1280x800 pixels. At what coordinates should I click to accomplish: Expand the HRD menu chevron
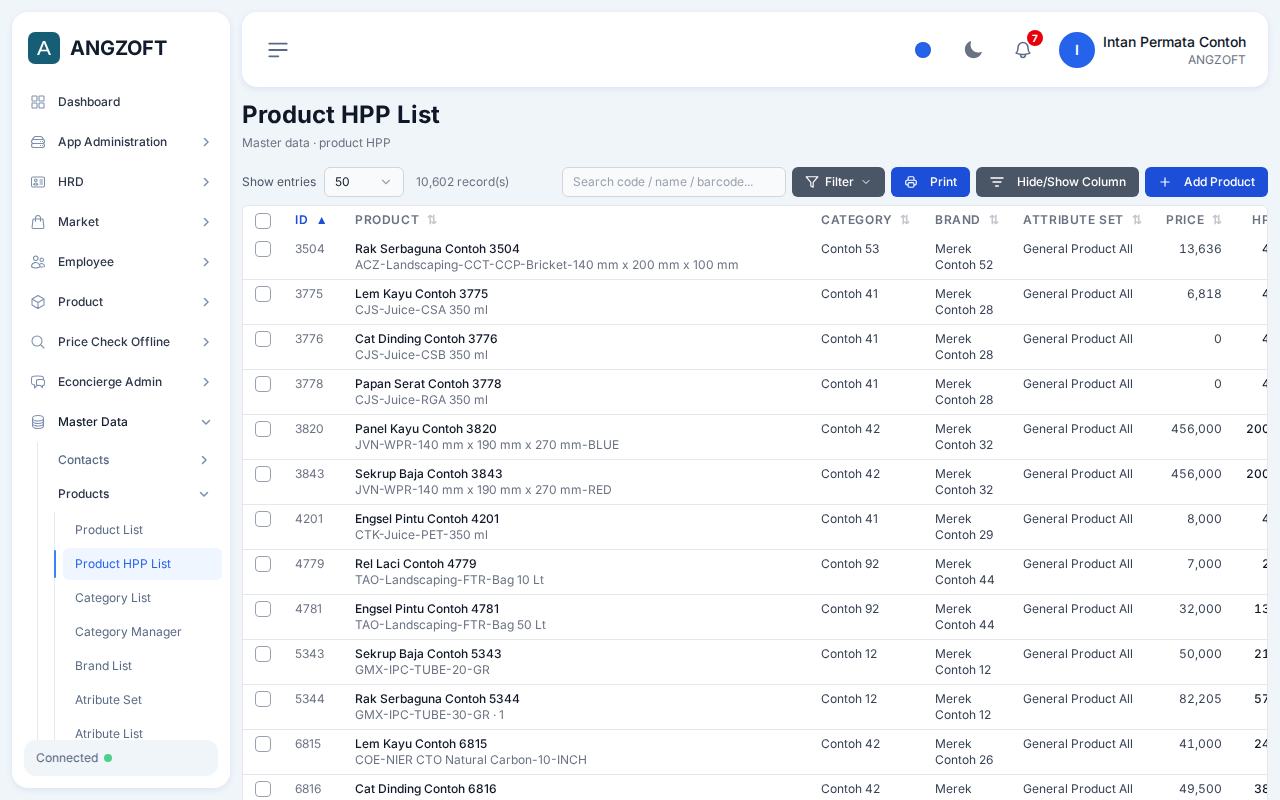point(206,182)
